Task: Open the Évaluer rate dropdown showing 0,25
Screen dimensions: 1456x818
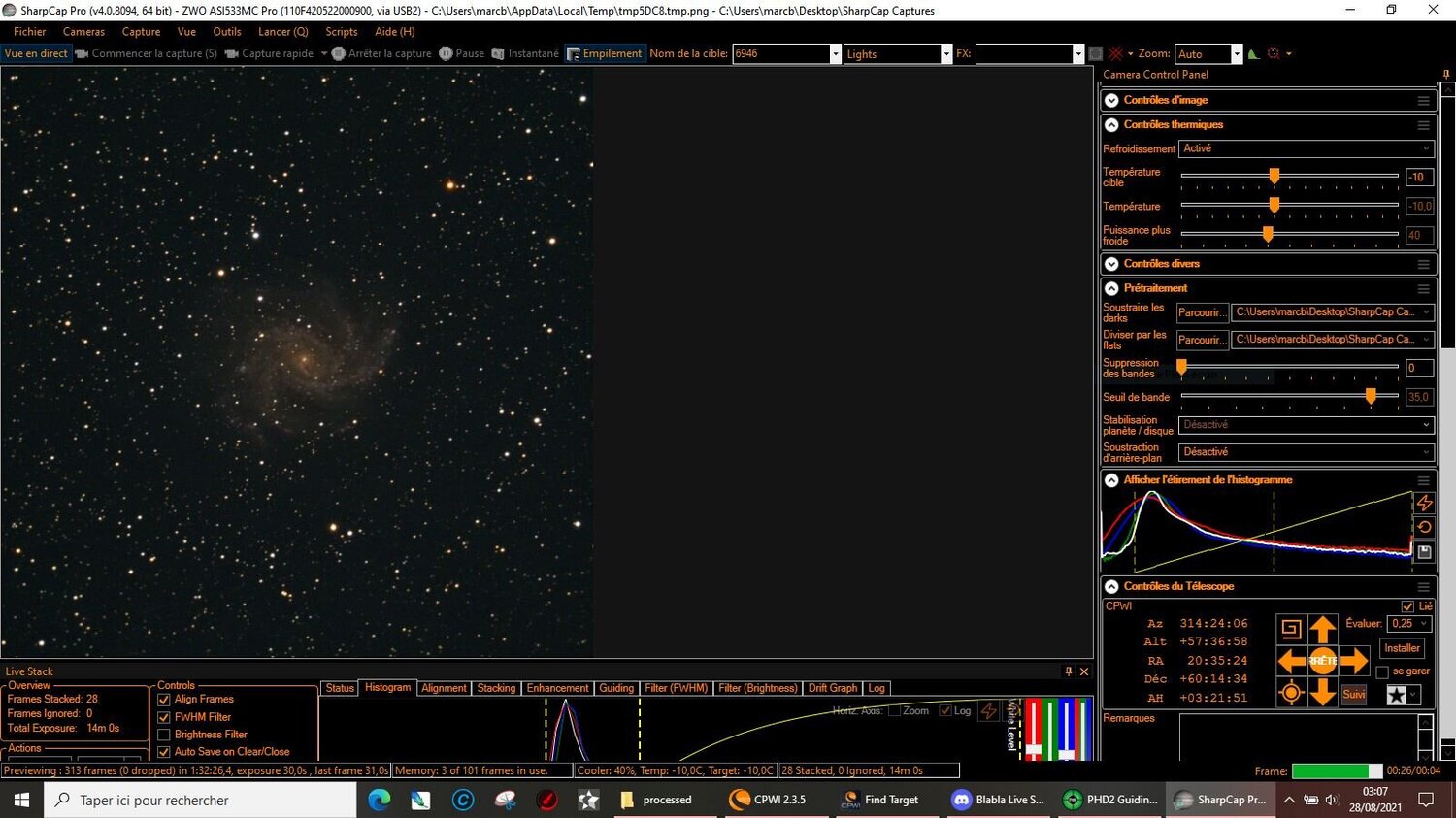Action: 1409,624
